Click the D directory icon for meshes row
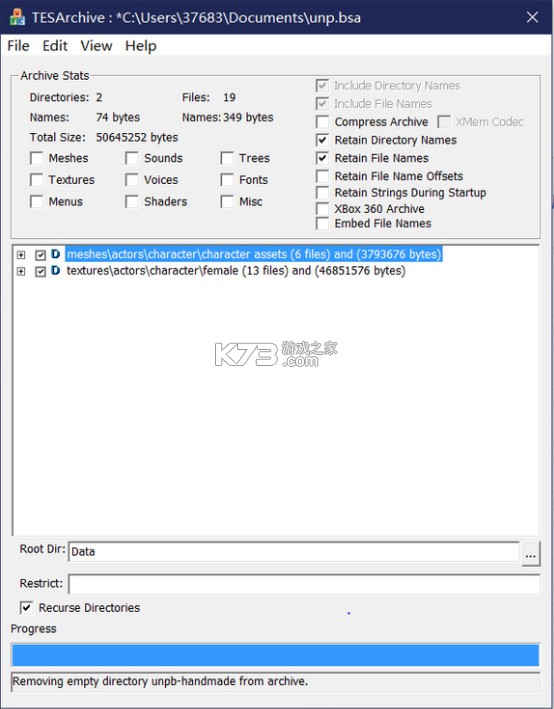554x709 pixels. pyautogui.click(x=55, y=254)
